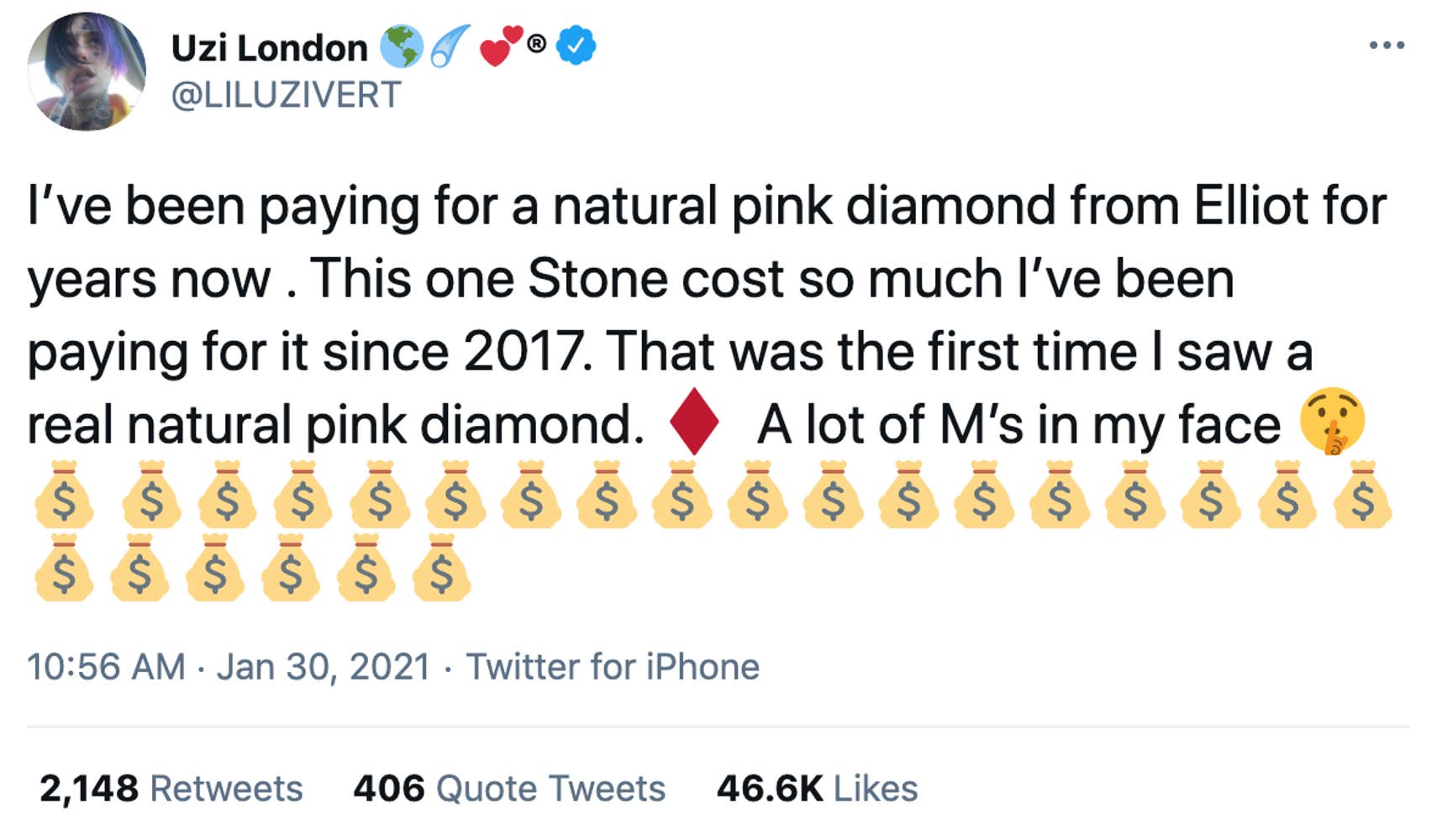This screenshot has width=1442, height=840.
Task: Click the @LILUZIVERT handle
Action: (286, 95)
